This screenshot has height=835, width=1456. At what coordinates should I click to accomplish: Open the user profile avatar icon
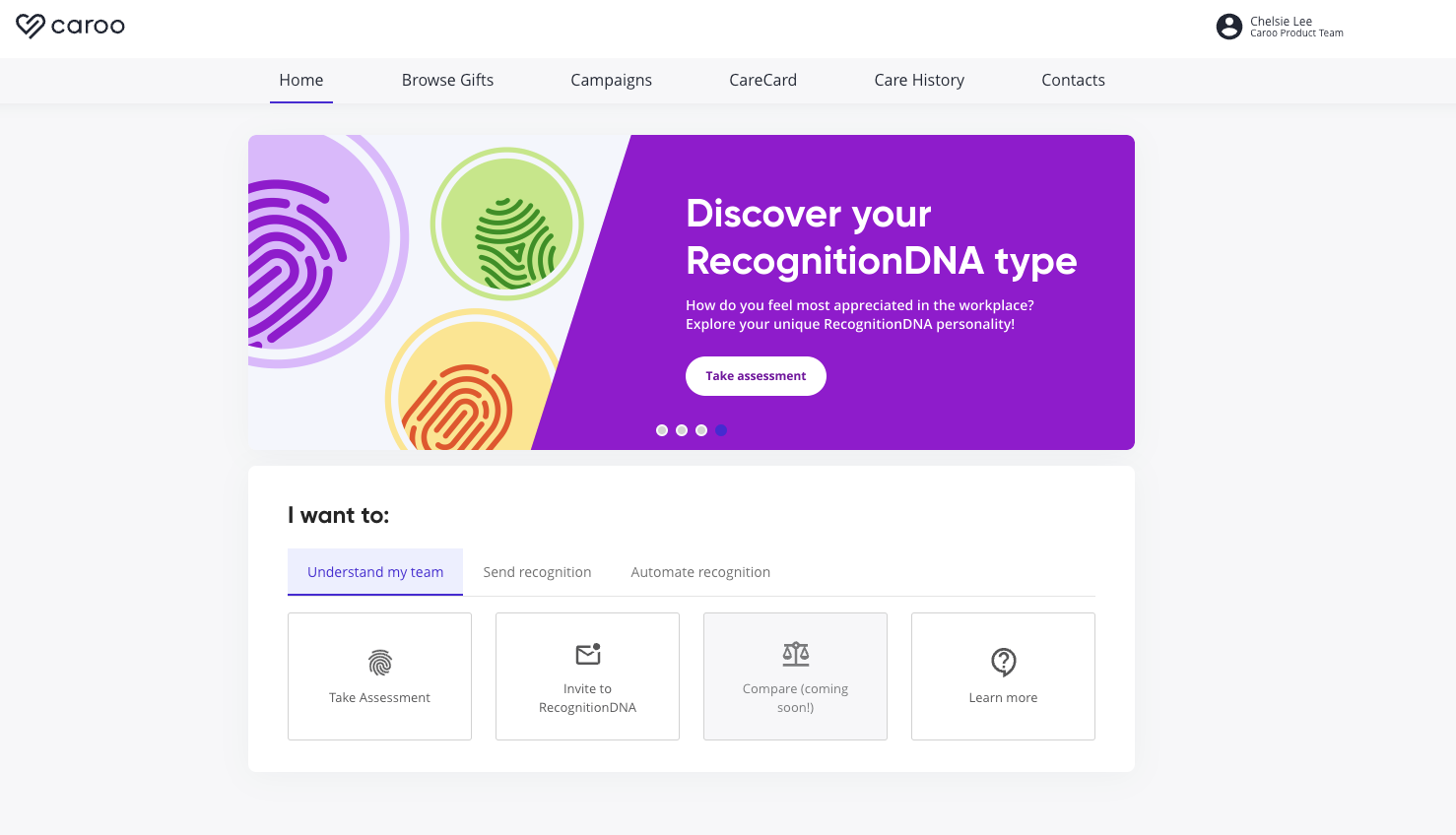(x=1228, y=27)
